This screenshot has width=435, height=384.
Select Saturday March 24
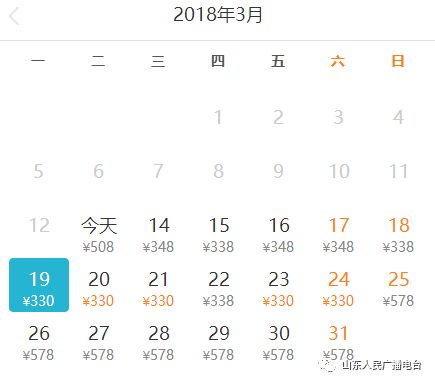(339, 288)
